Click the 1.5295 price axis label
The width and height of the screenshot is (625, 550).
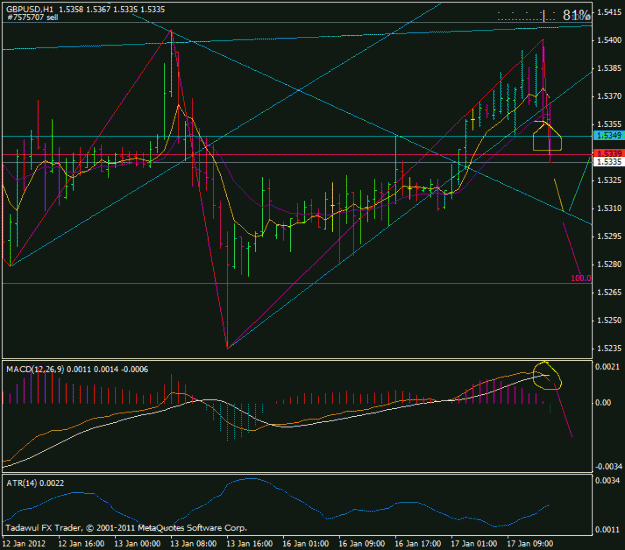609,236
